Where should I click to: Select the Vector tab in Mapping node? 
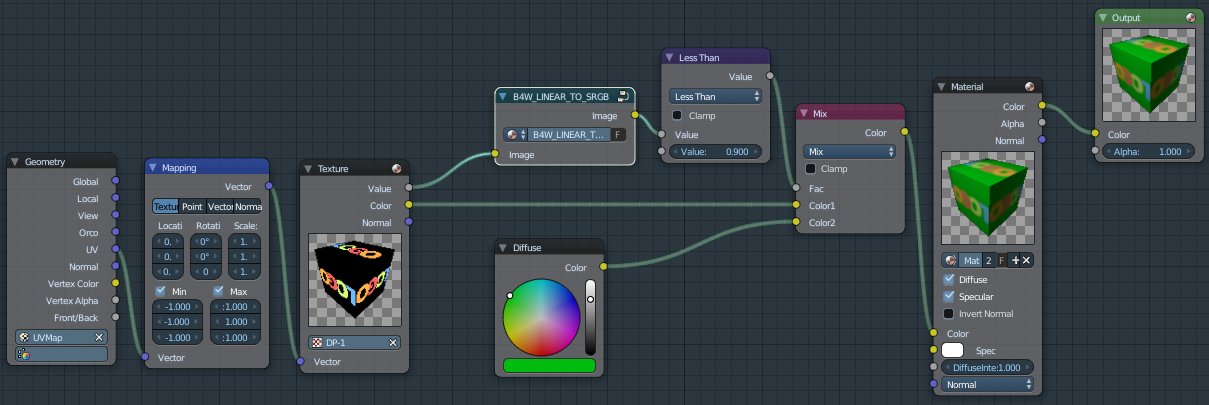click(x=219, y=207)
